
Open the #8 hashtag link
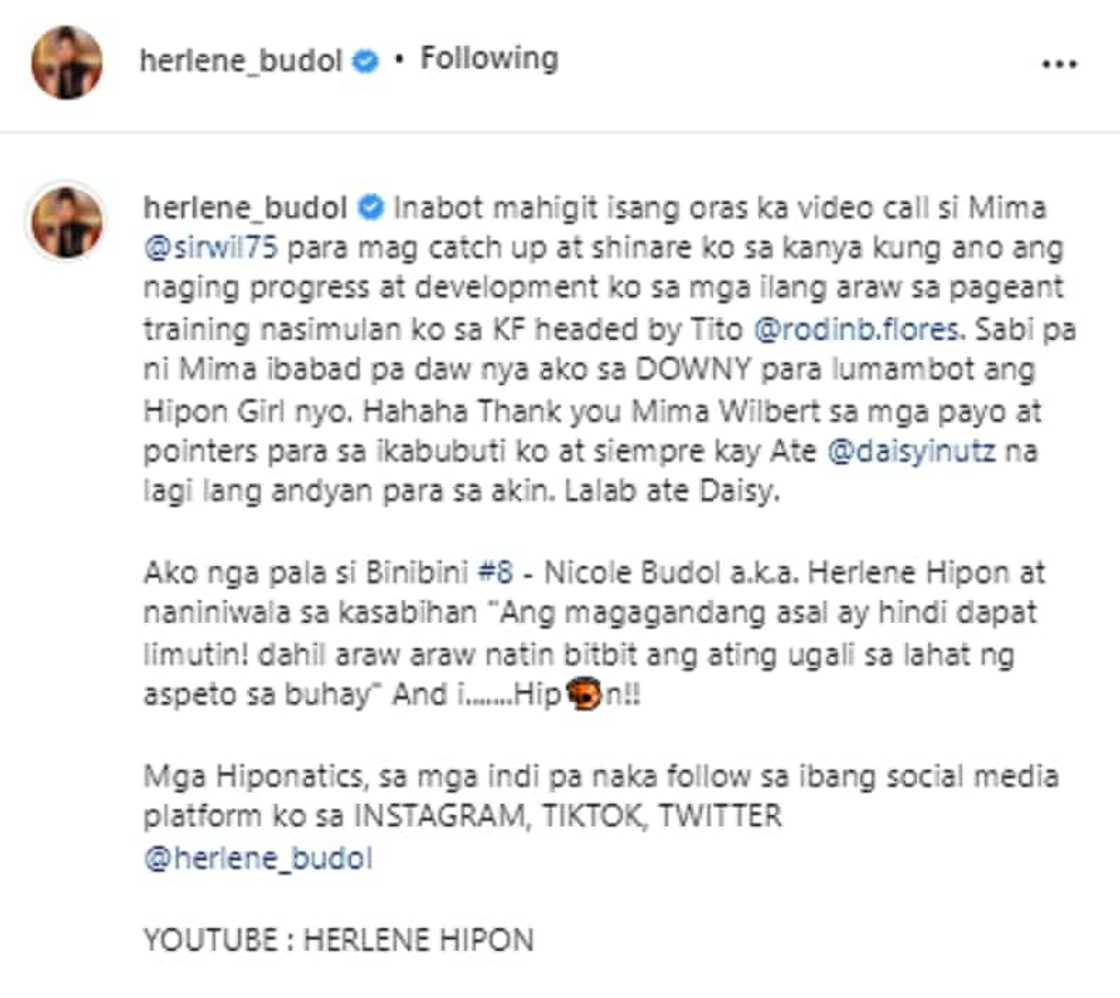[495, 573]
